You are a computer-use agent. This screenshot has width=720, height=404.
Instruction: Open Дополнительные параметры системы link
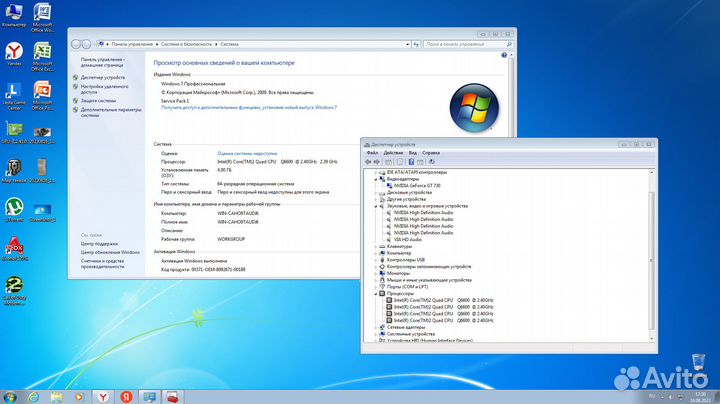tap(111, 112)
